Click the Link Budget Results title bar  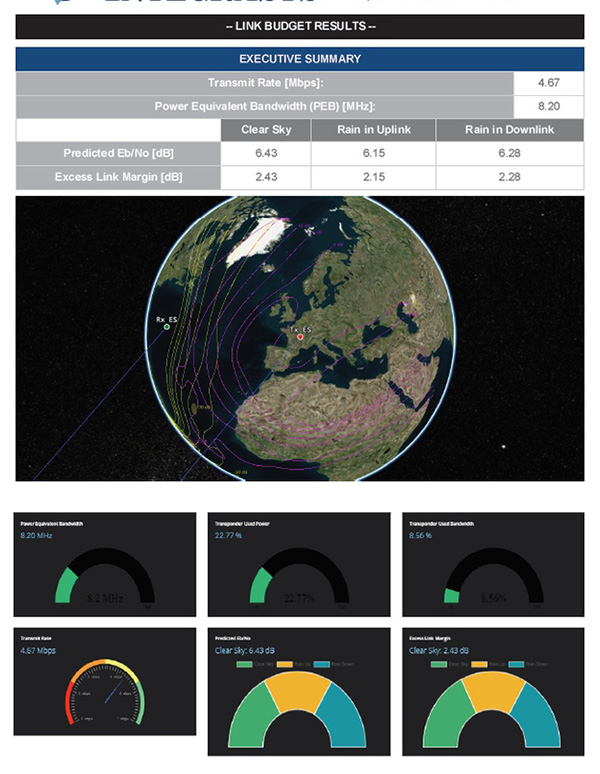[x=299, y=26]
